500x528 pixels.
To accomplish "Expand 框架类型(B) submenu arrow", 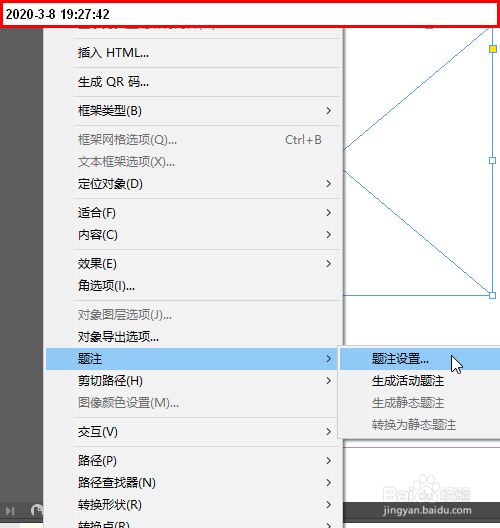I will click(x=329, y=111).
